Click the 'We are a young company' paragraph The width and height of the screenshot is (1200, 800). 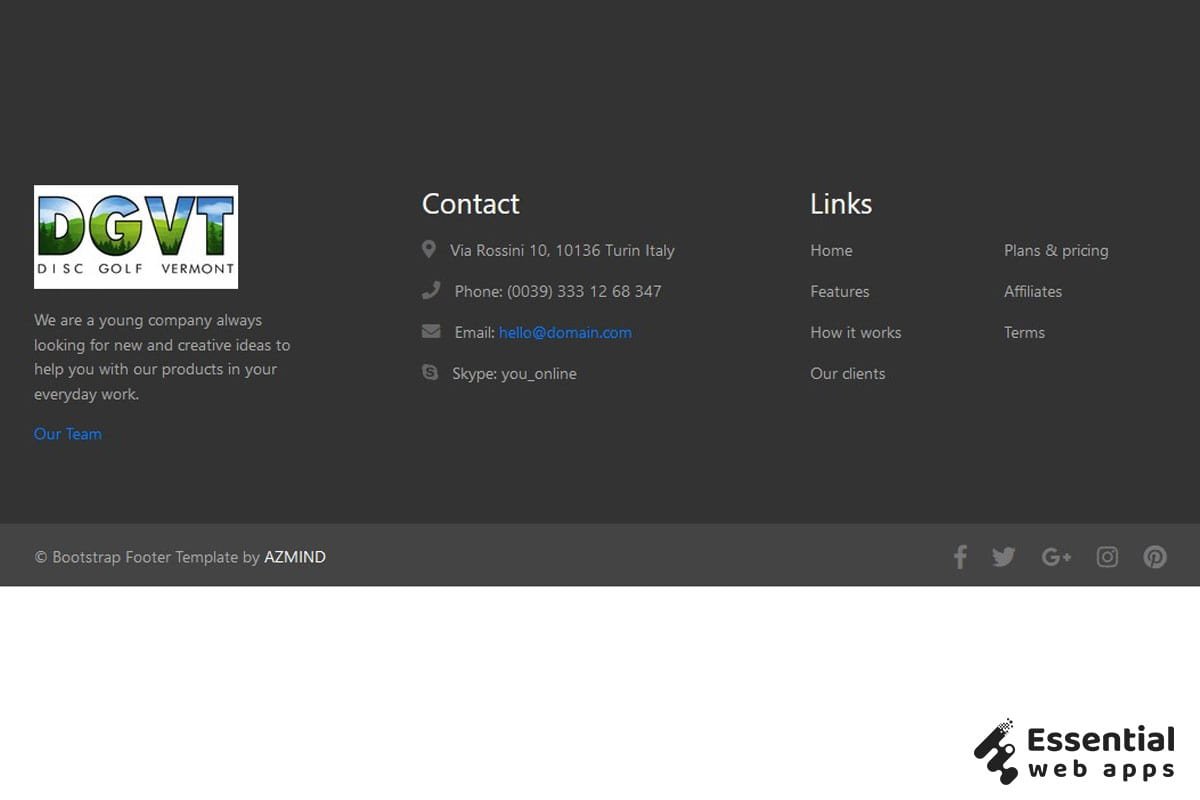(x=162, y=357)
